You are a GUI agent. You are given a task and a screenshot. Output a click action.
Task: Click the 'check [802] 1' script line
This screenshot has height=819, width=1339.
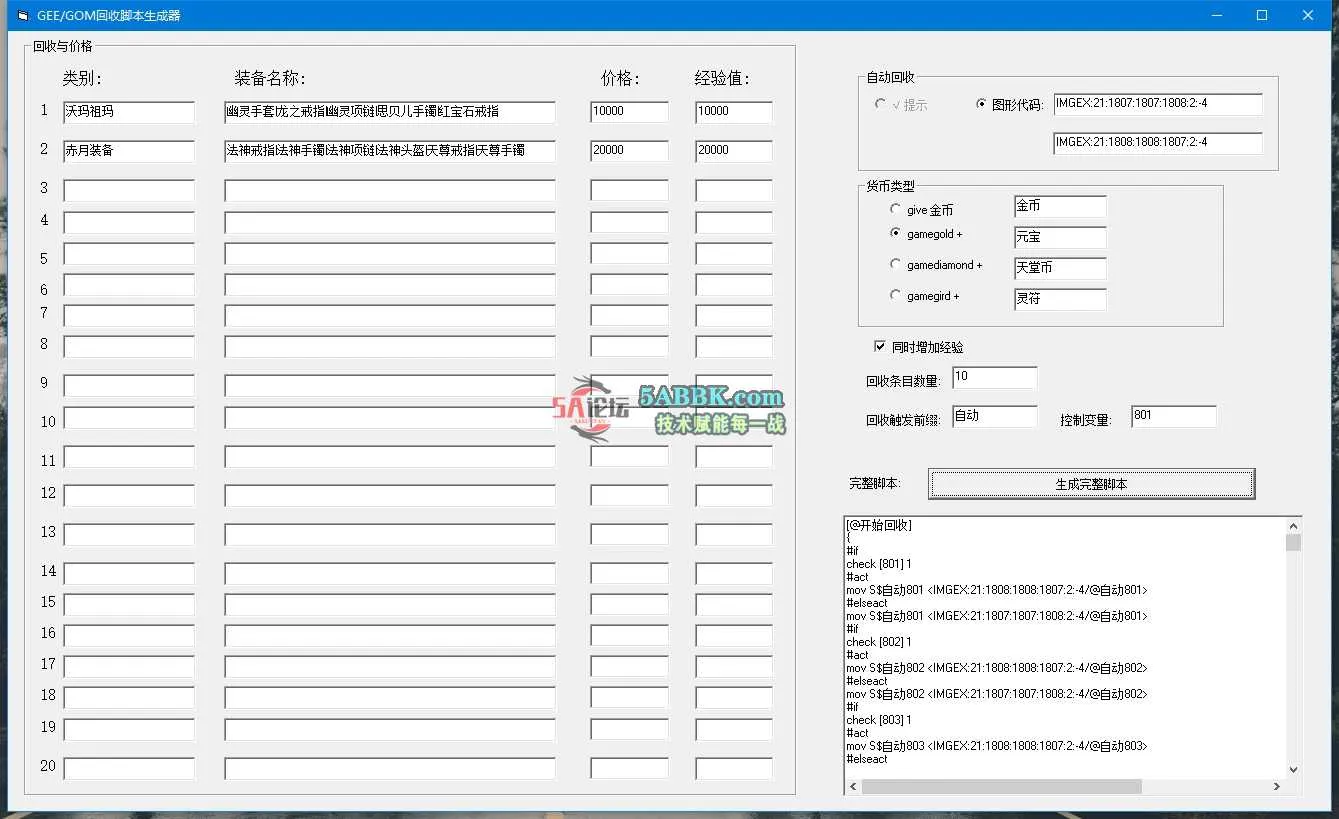point(879,642)
